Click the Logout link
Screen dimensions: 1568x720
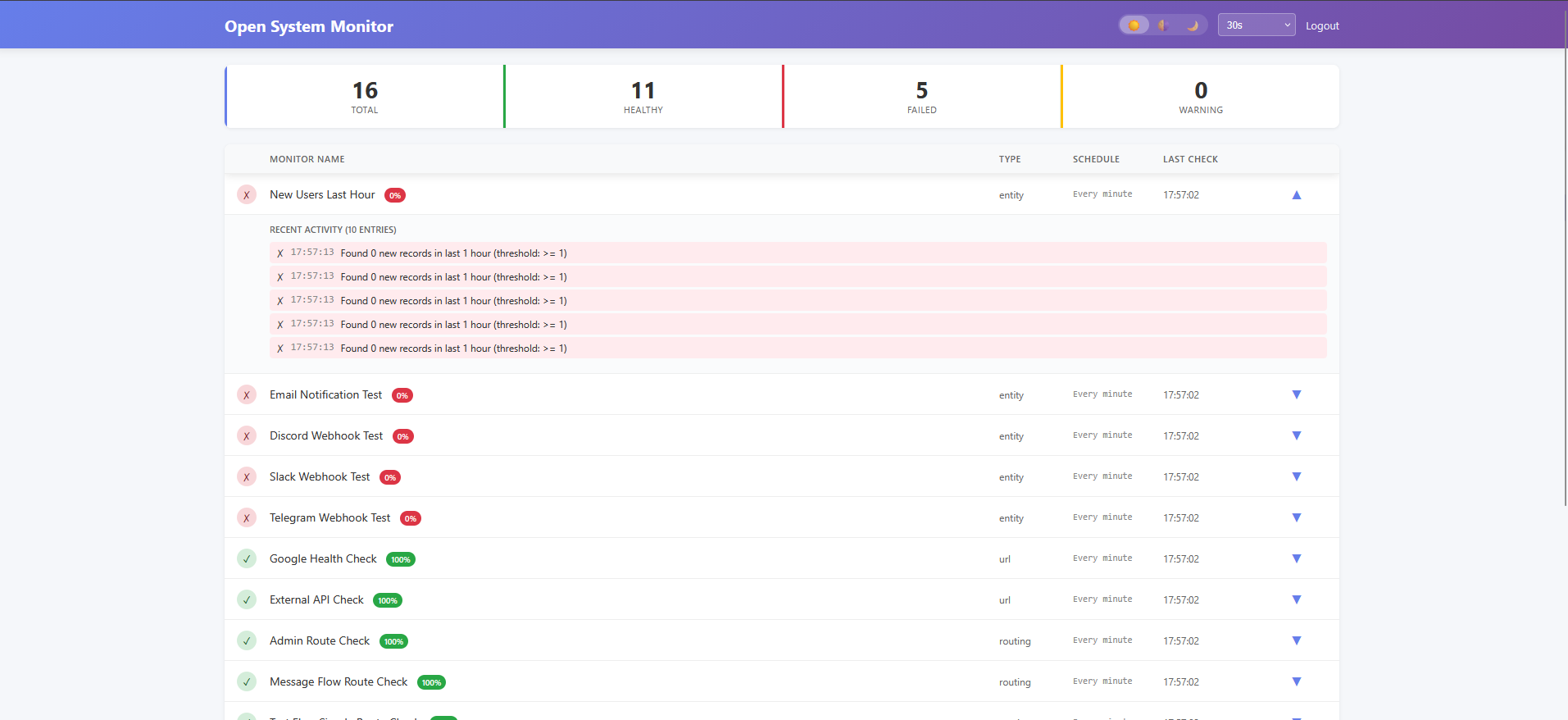[1321, 26]
